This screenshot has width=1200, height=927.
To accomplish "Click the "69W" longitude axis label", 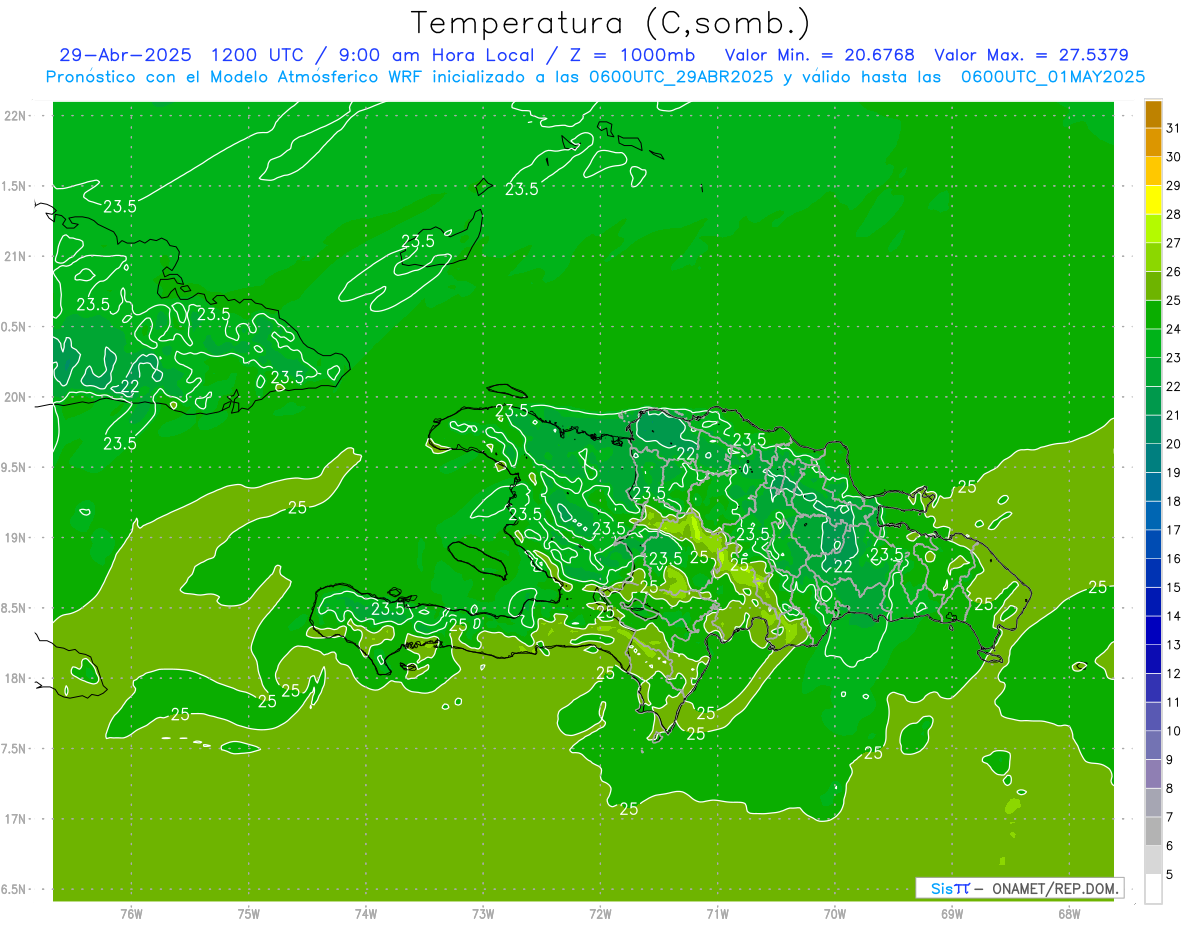I will (951, 913).
